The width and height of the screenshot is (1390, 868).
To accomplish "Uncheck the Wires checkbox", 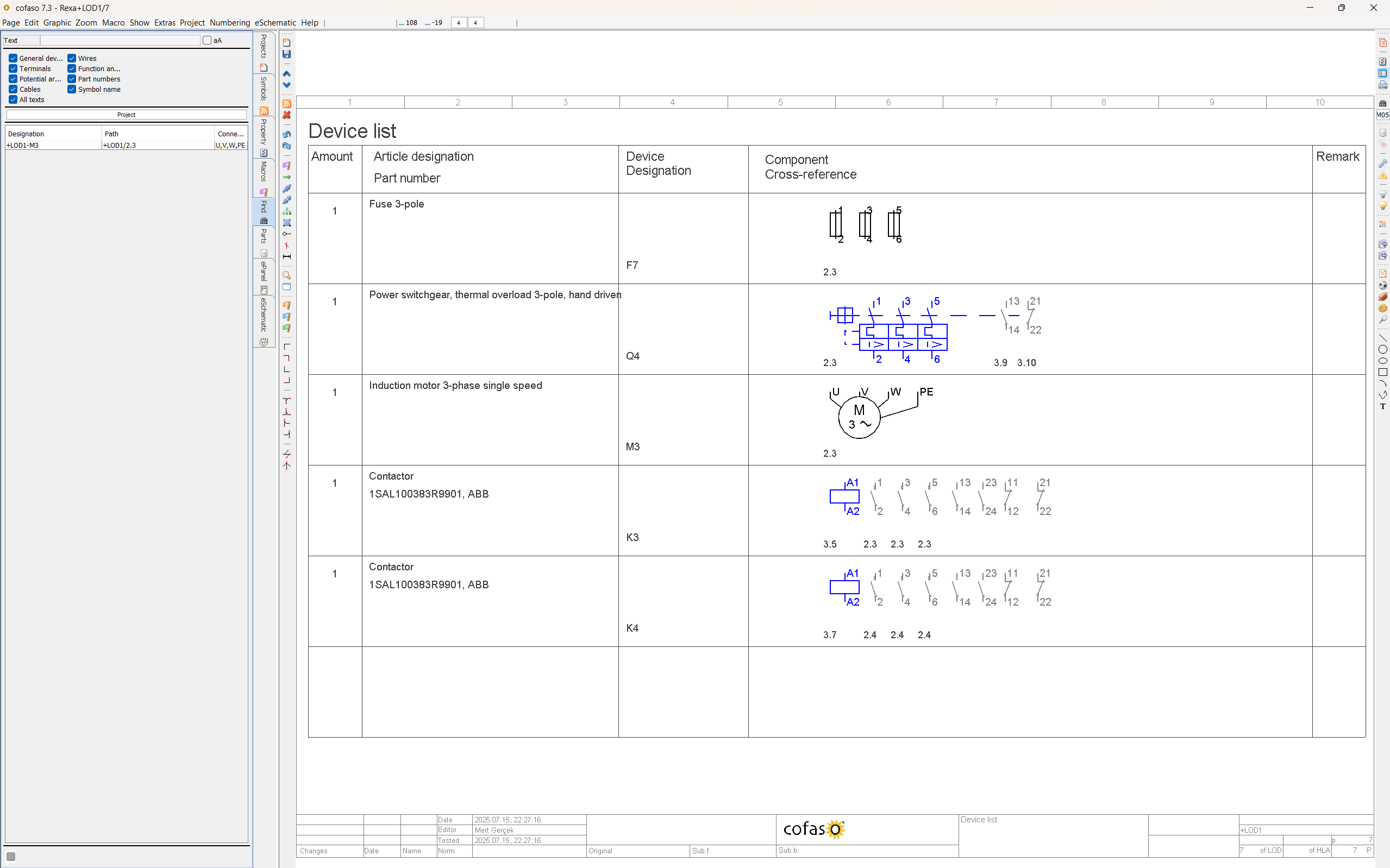I will click(x=72, y=58).
